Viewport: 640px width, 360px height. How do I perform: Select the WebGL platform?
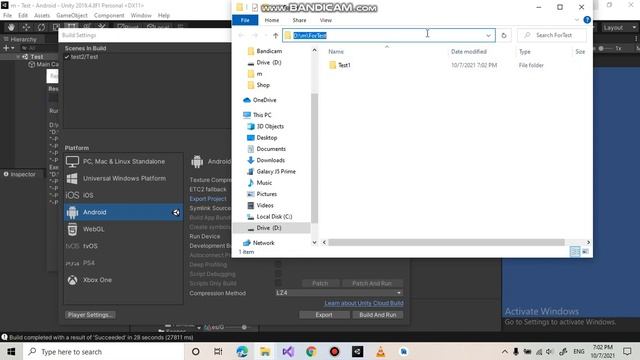tap(123, 229)
